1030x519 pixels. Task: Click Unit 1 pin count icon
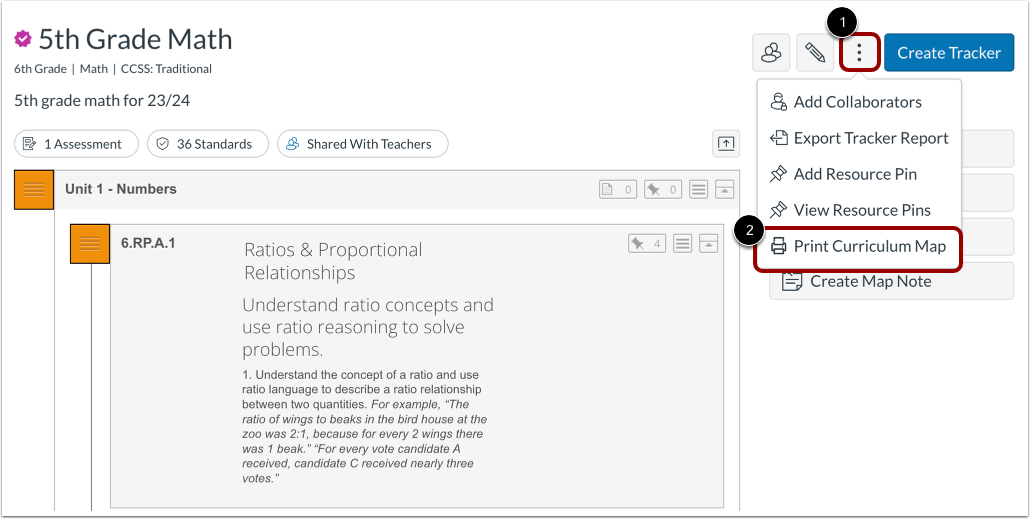pyautogui.click(x=663, y=190)
